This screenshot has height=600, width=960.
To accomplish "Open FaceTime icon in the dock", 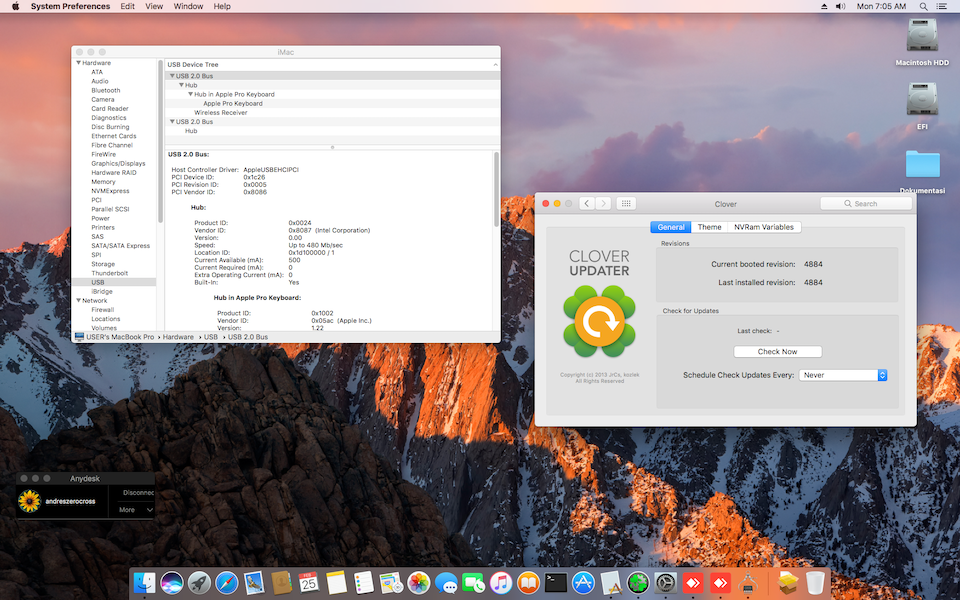I will [473, 583].
